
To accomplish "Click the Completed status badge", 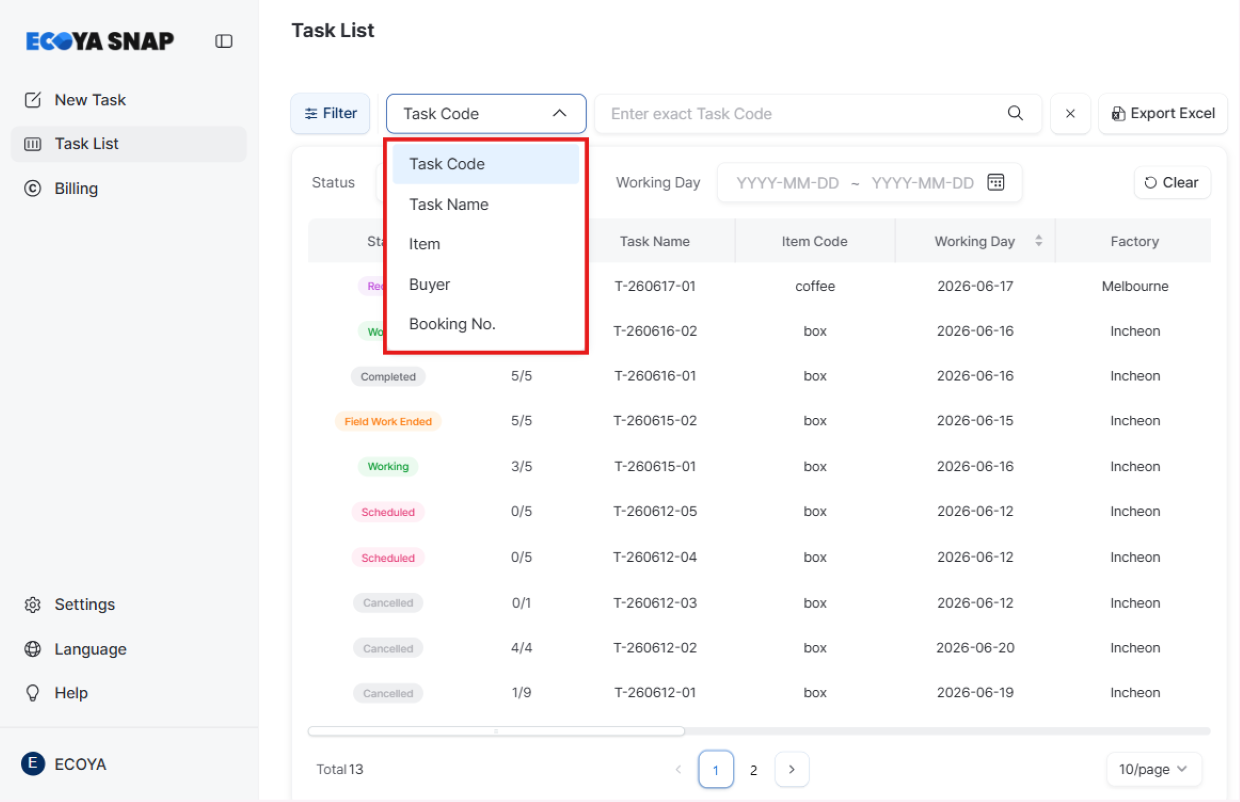I will [x=388, y=377].
